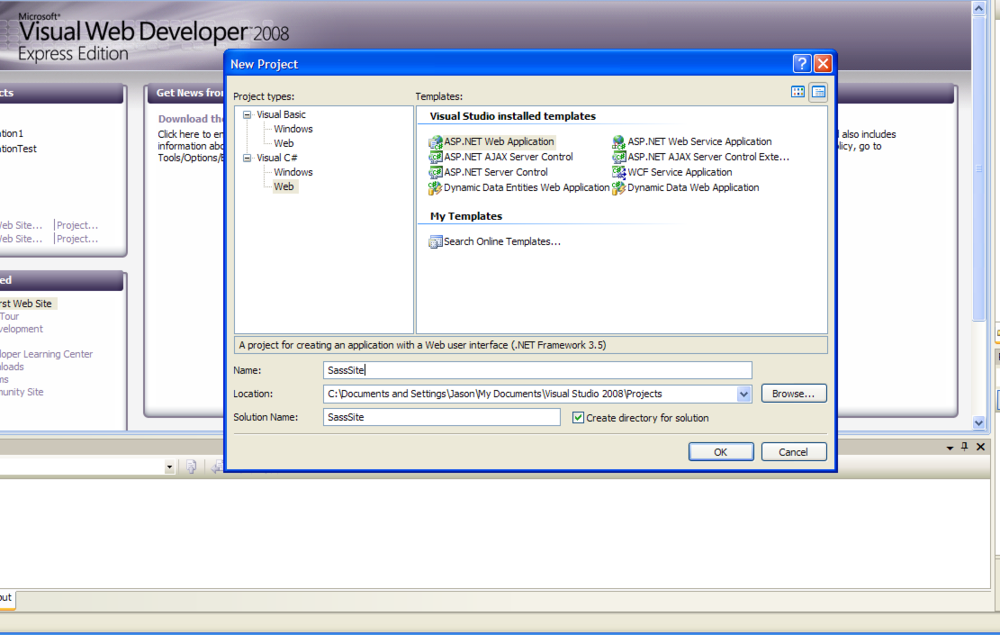Switch templates to small icons view
This screenshot has width=1000, height=635.
pyautogui.click(x=818, y=92)
